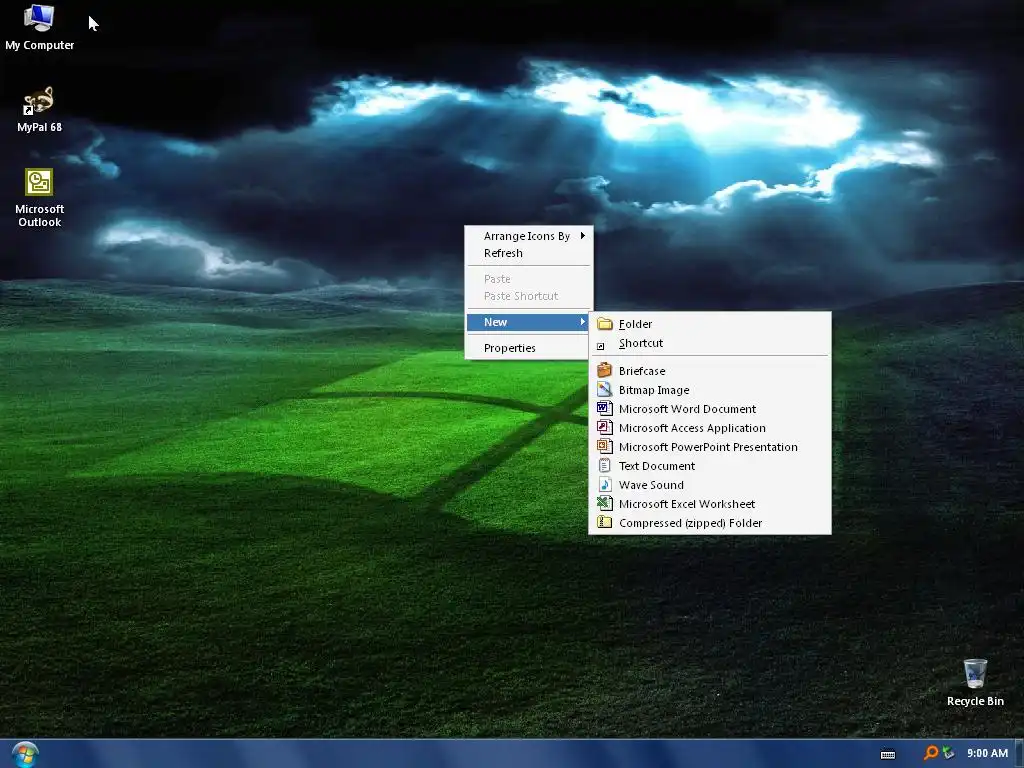Select the Recycle Bin icon
1024x768 pixels.
click(975, 683)
